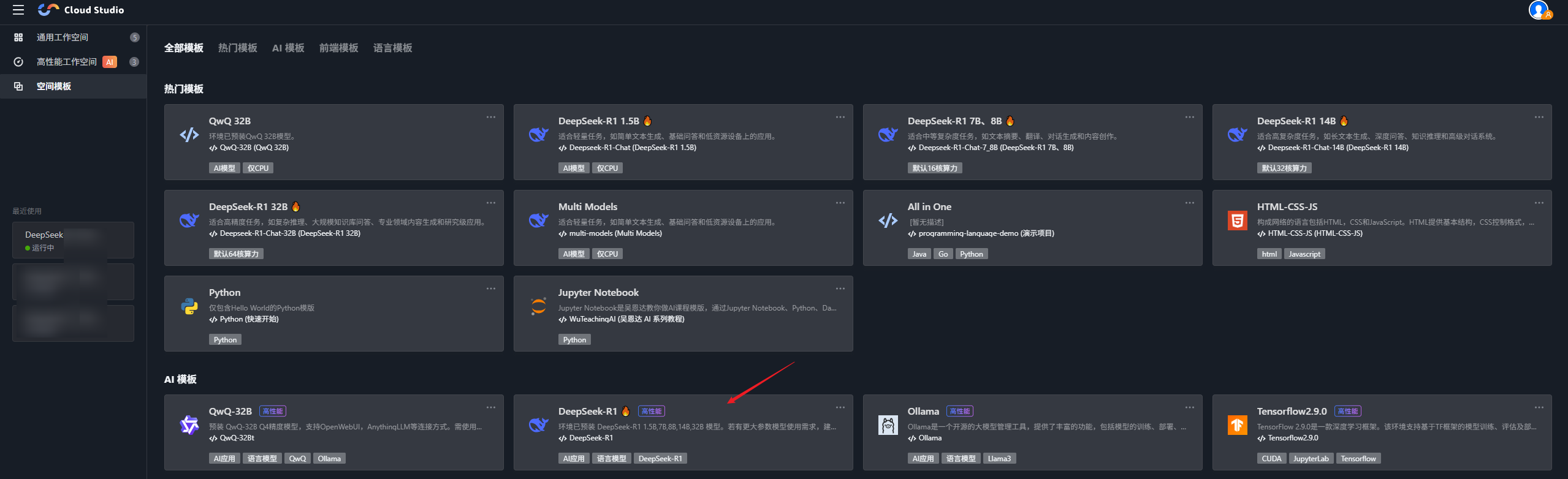
Task: Click the Jupyter logo on Jupyter Notebook card
Action: 538,306
